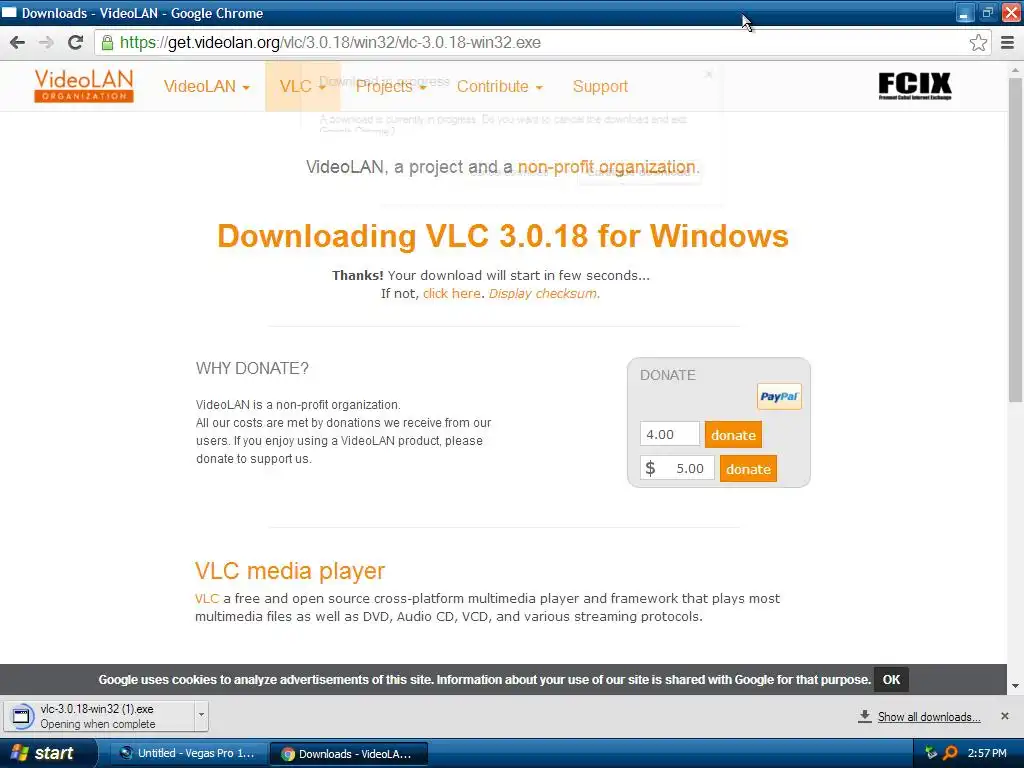Click the PayPal logo in the Donate box
Screen dimensions: 1024x768
tap(779, 396)
